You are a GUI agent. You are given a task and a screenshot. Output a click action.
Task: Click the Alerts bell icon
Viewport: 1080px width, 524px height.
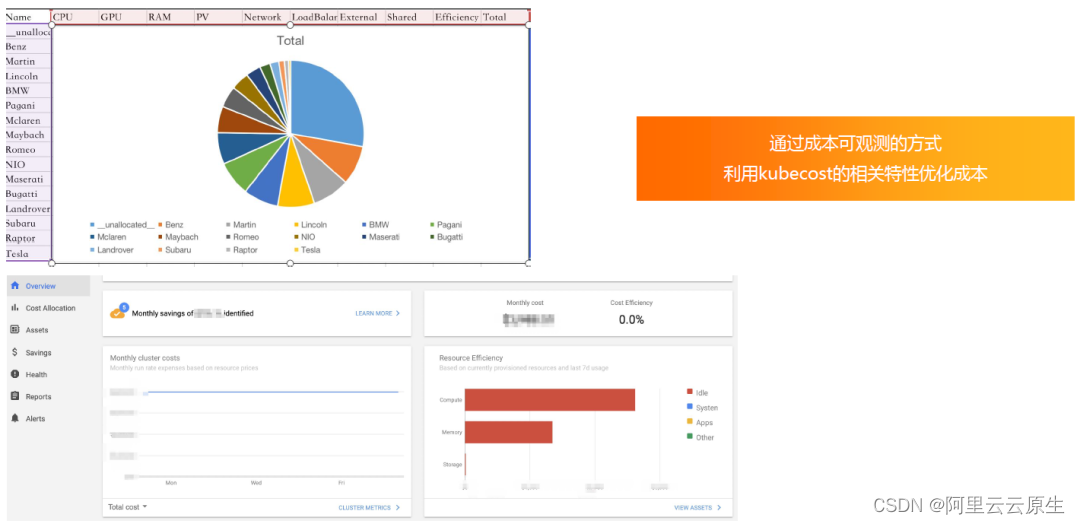pyautogui.click(x=14, y=418)
